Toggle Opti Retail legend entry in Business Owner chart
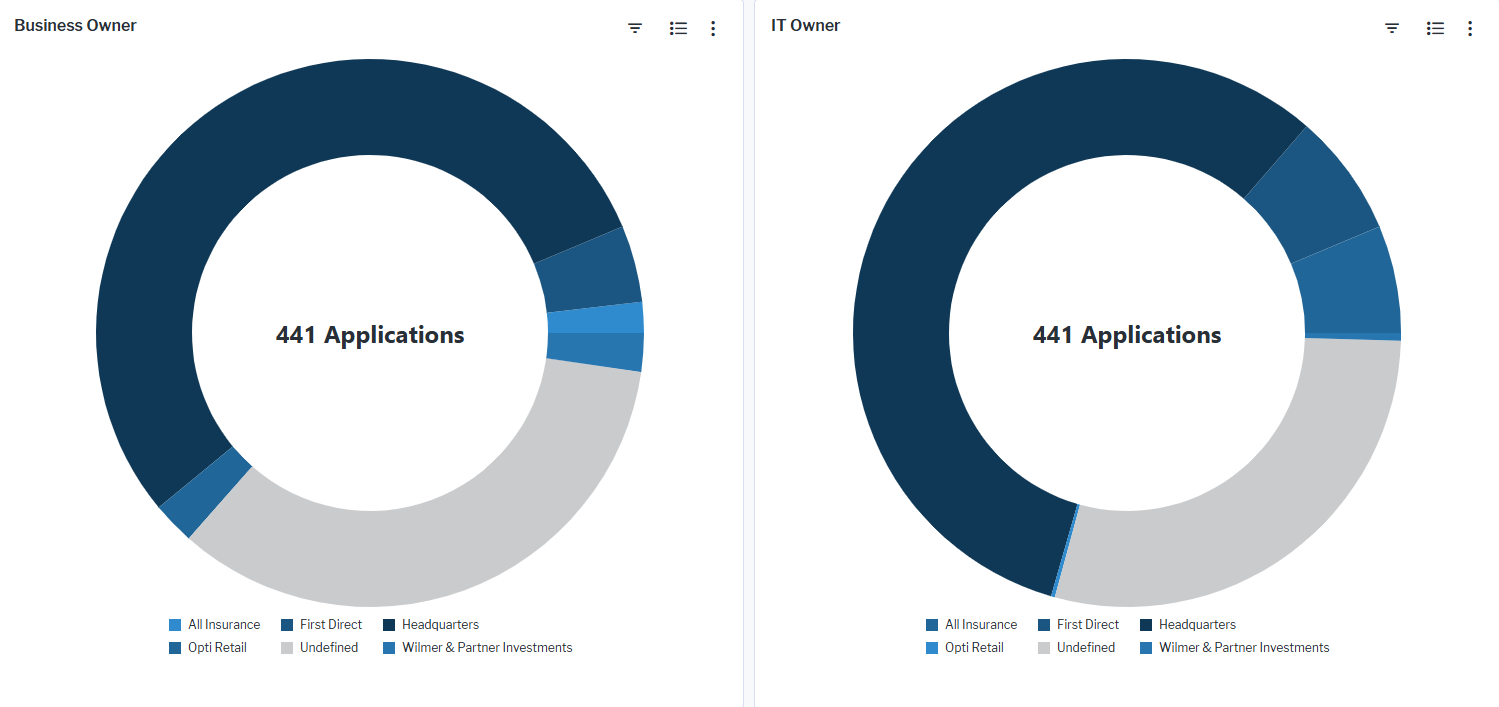The image size is (1499, 707). pyautogui.click(x=217, y=648)
